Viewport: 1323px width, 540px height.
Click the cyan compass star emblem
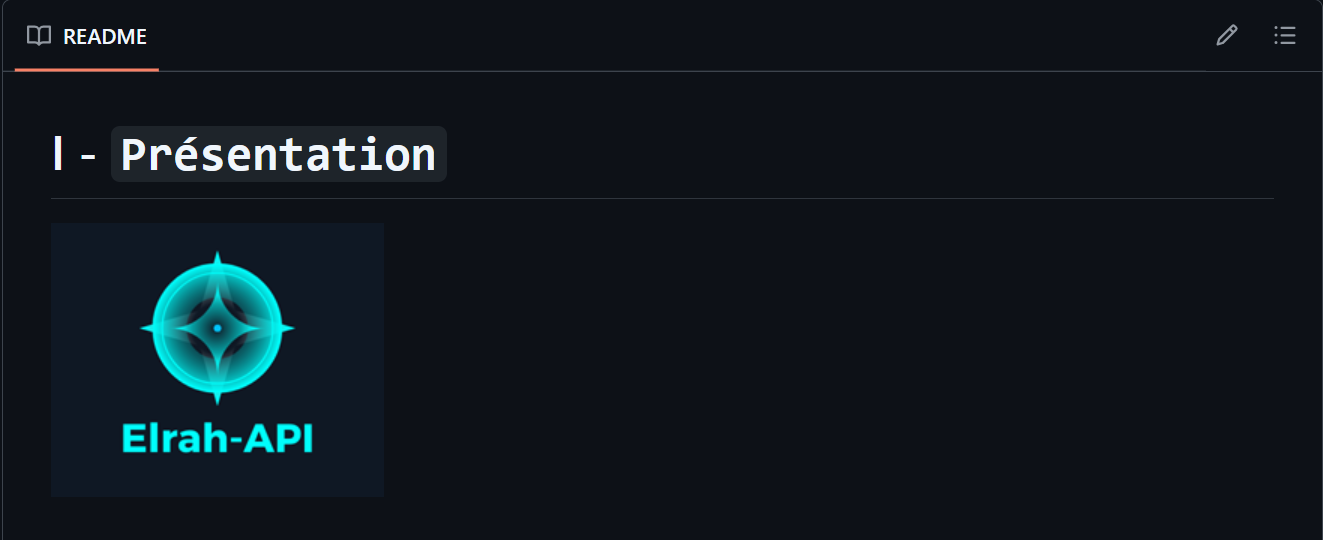click(217, 328)
